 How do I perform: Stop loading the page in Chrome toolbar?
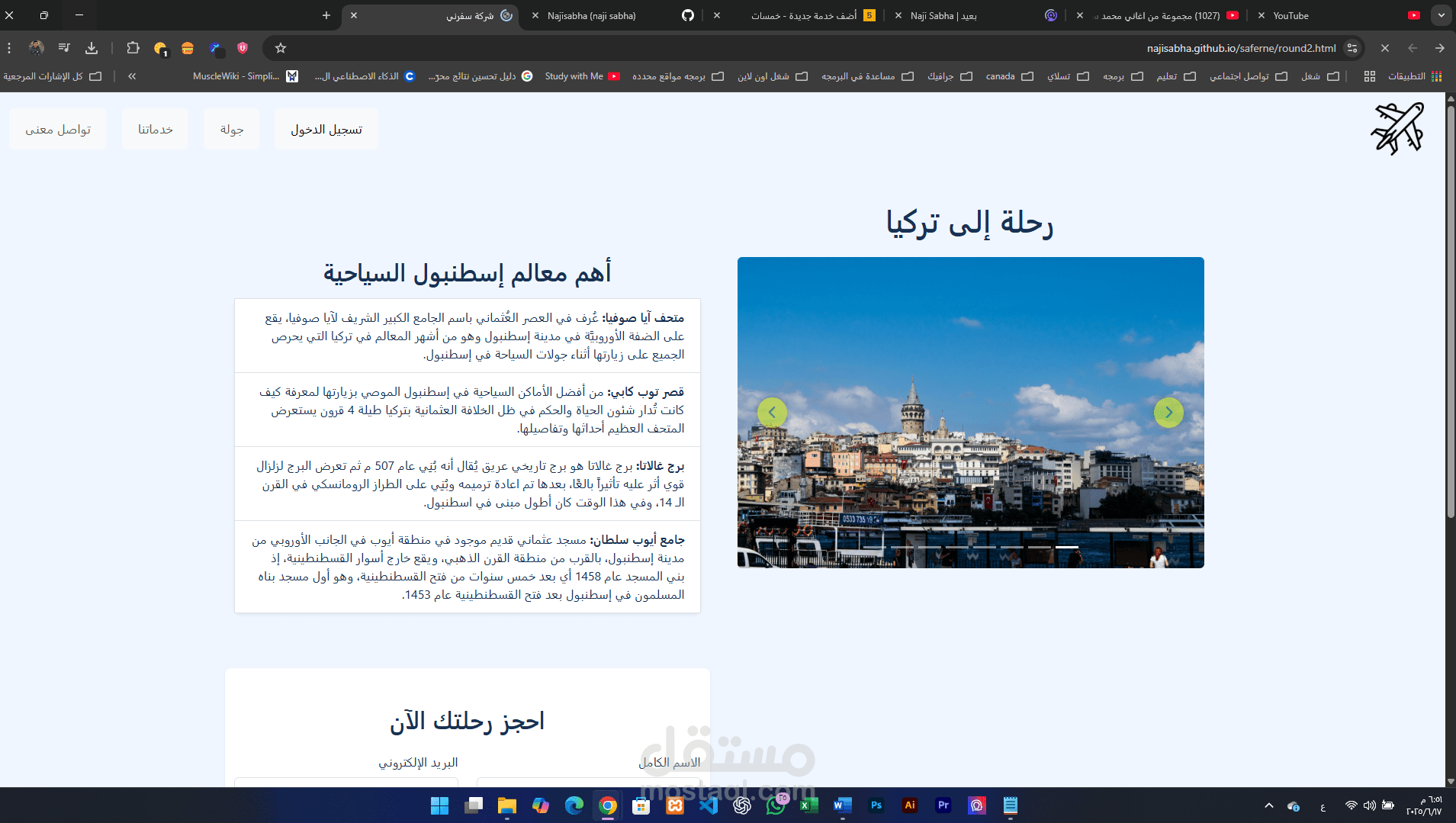[x=1385, y=48]
